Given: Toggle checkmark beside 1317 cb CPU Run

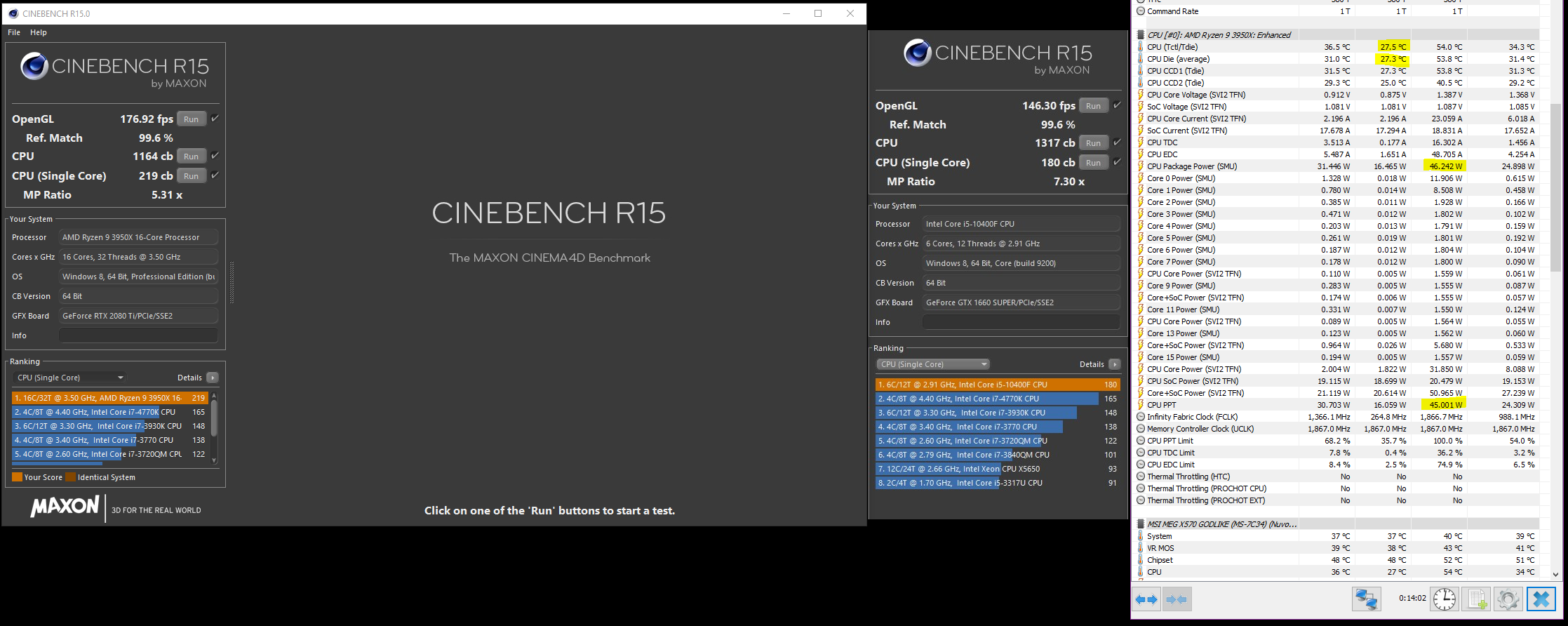Looking at the screenshot, I should click(x=1117, y=142).
